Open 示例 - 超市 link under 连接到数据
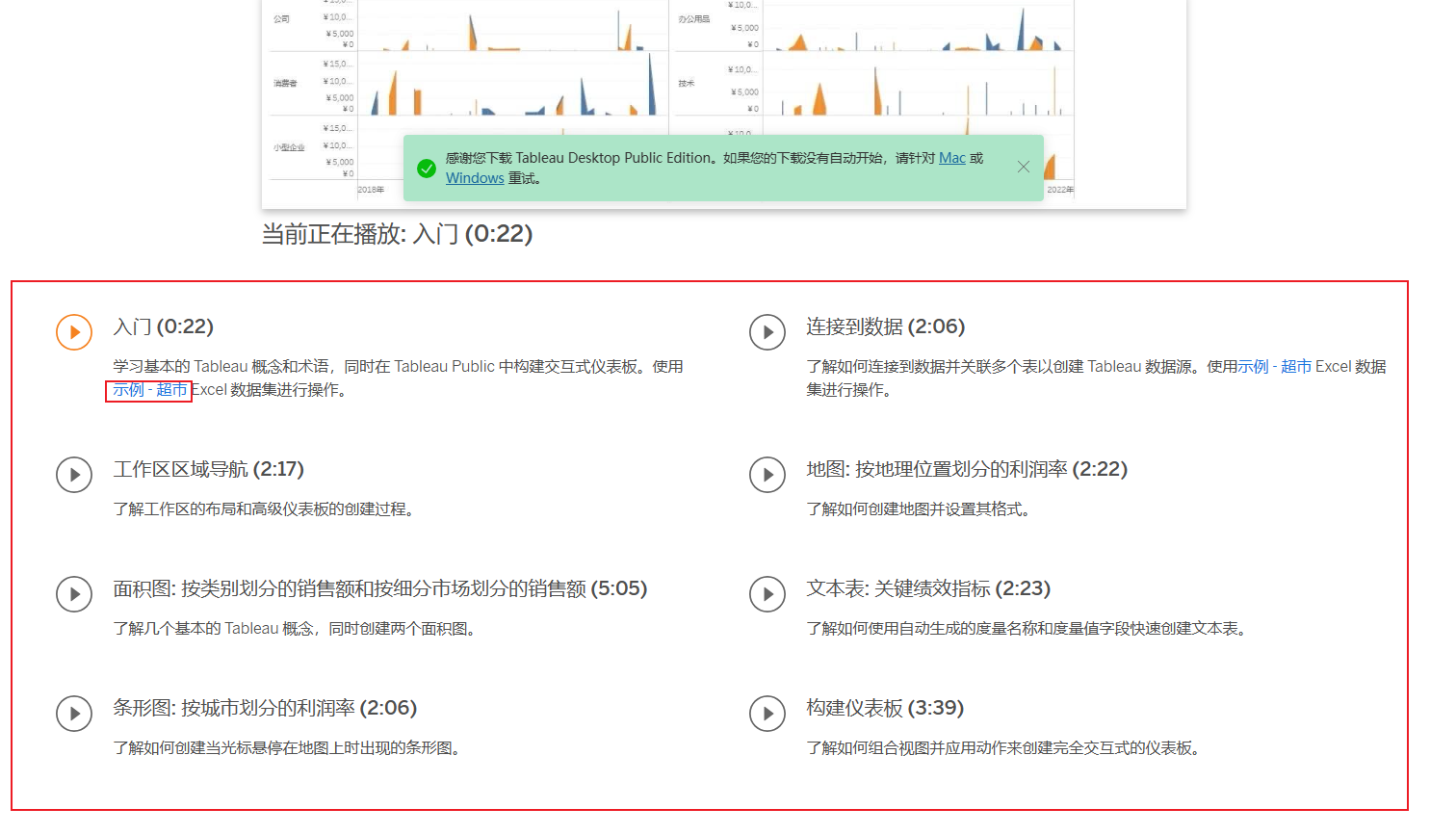The image size is (1456, 834). point(1275,367)
